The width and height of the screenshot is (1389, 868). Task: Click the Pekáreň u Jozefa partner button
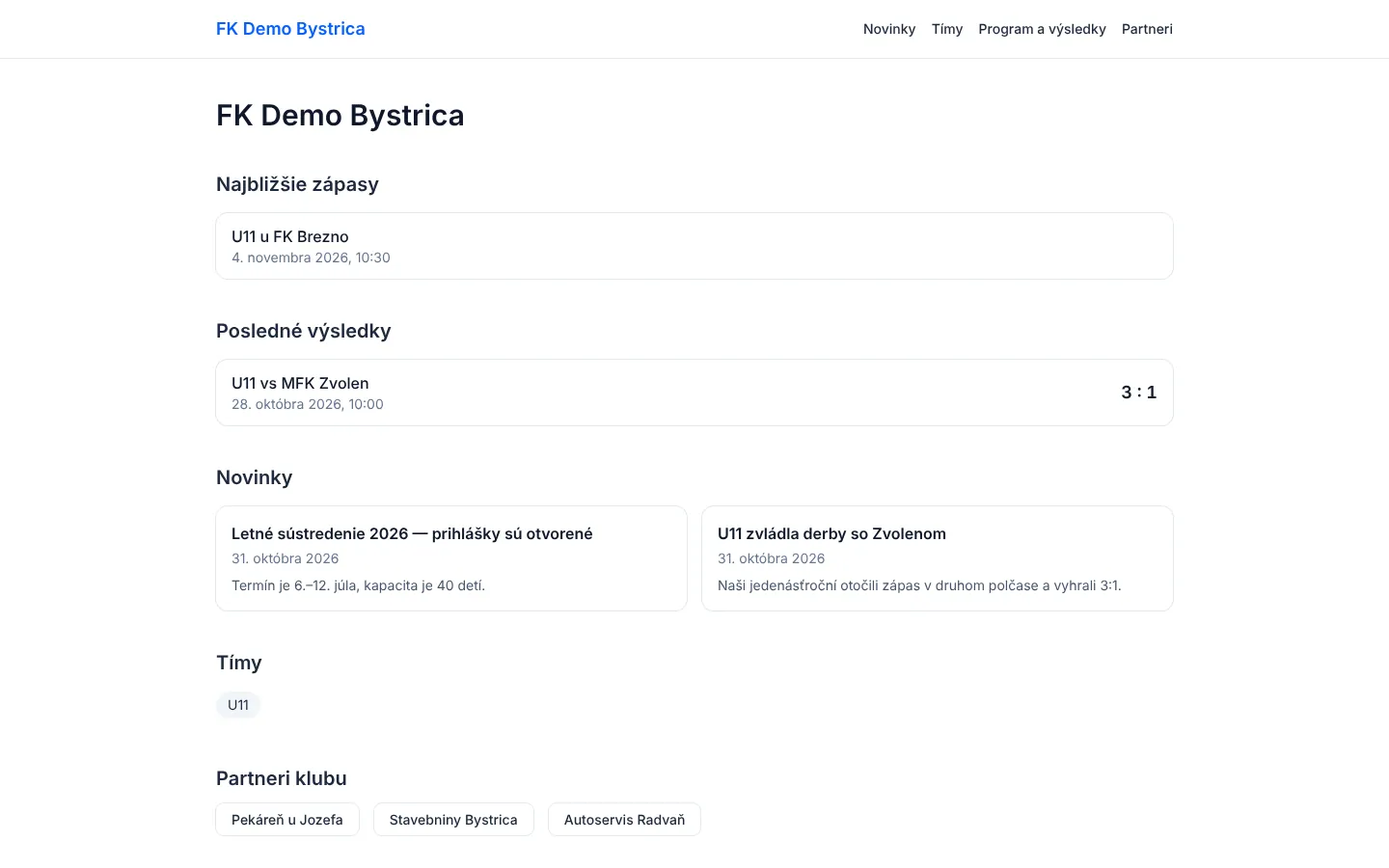coord(287,820)
